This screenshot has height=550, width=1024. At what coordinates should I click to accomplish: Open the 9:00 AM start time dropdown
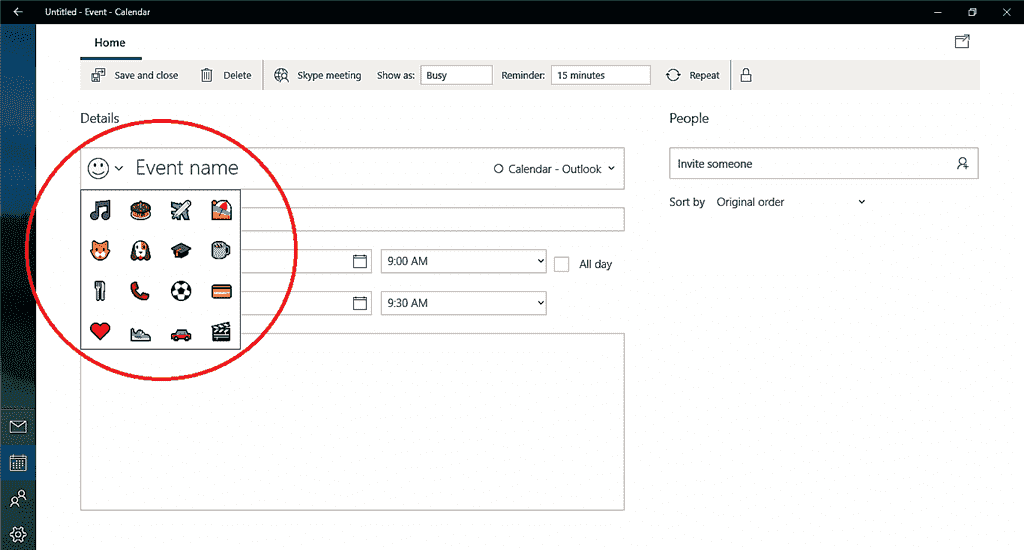click(464, 261)
